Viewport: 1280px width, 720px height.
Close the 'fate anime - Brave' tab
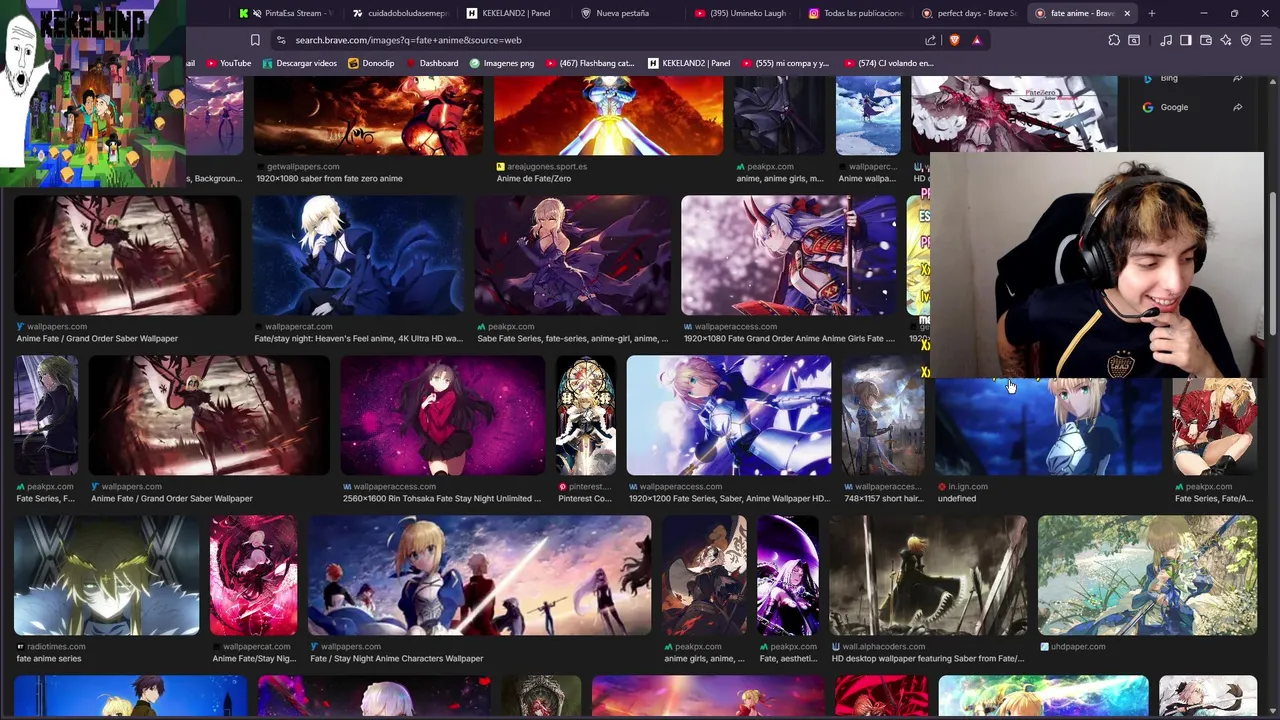point(1127,13)
